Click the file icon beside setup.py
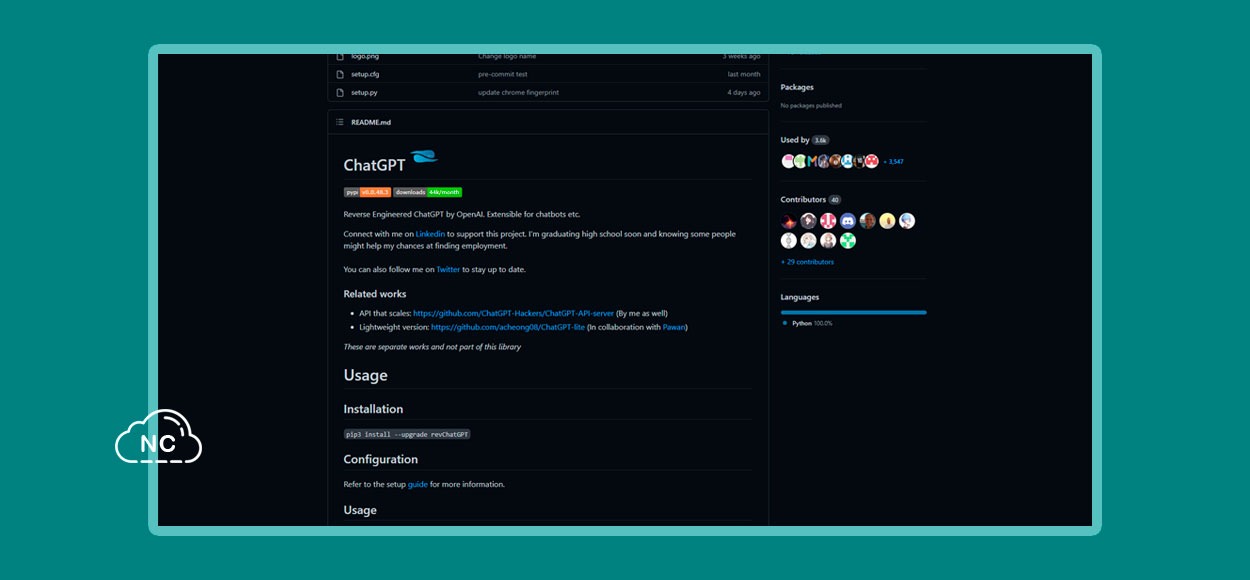Viewport: 1250px width, 580px height. 340,92
